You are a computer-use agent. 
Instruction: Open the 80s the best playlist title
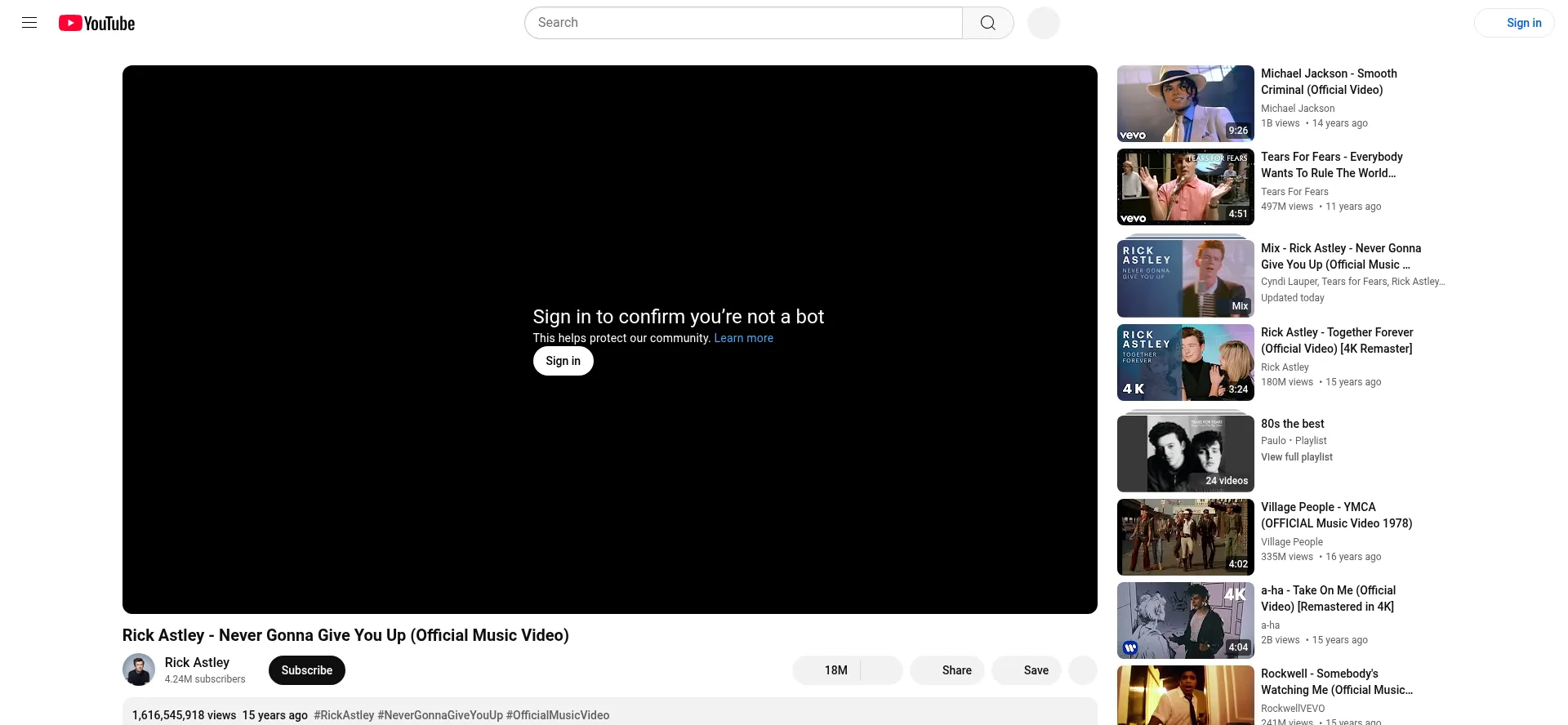(x=1293, y=424)
